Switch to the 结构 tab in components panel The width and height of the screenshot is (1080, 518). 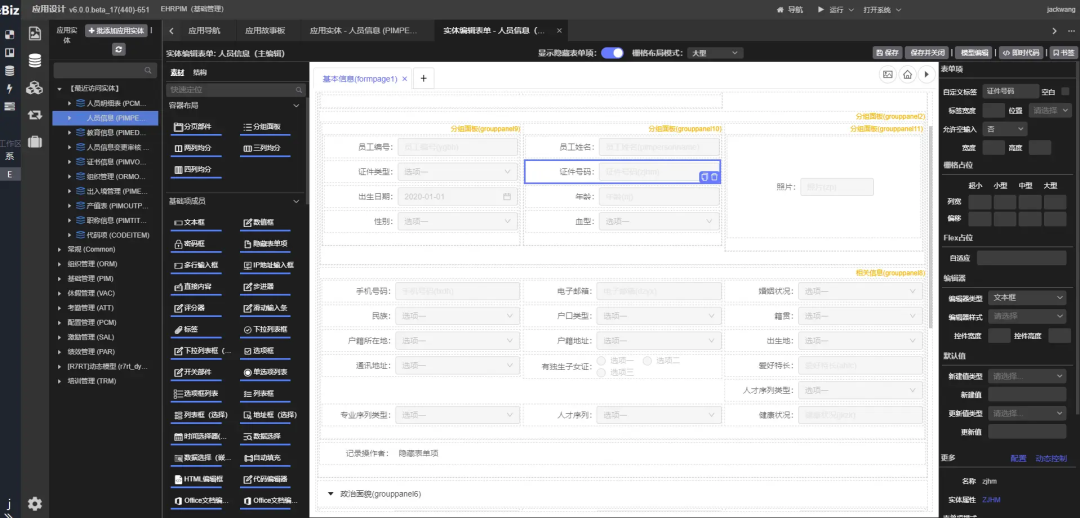(x=200, y=72)
